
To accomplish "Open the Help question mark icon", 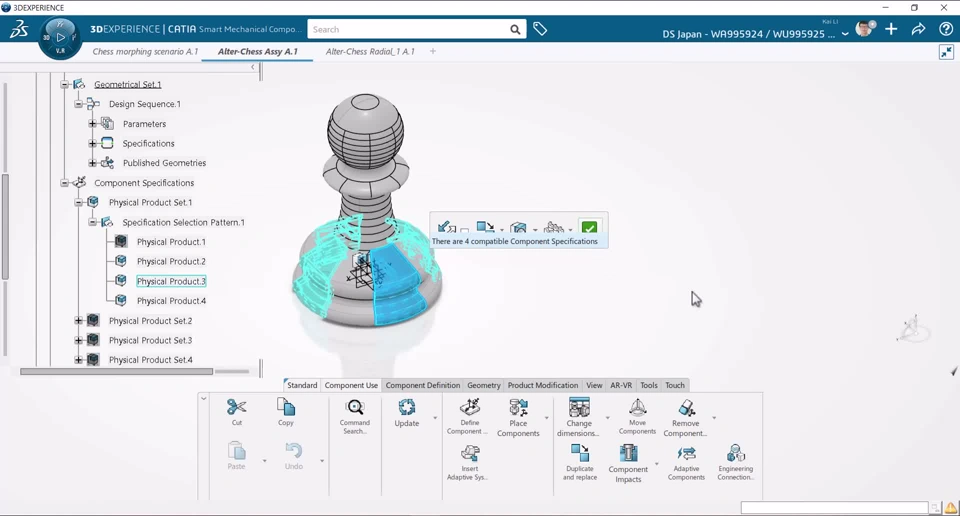I will (x=946, y=29).
